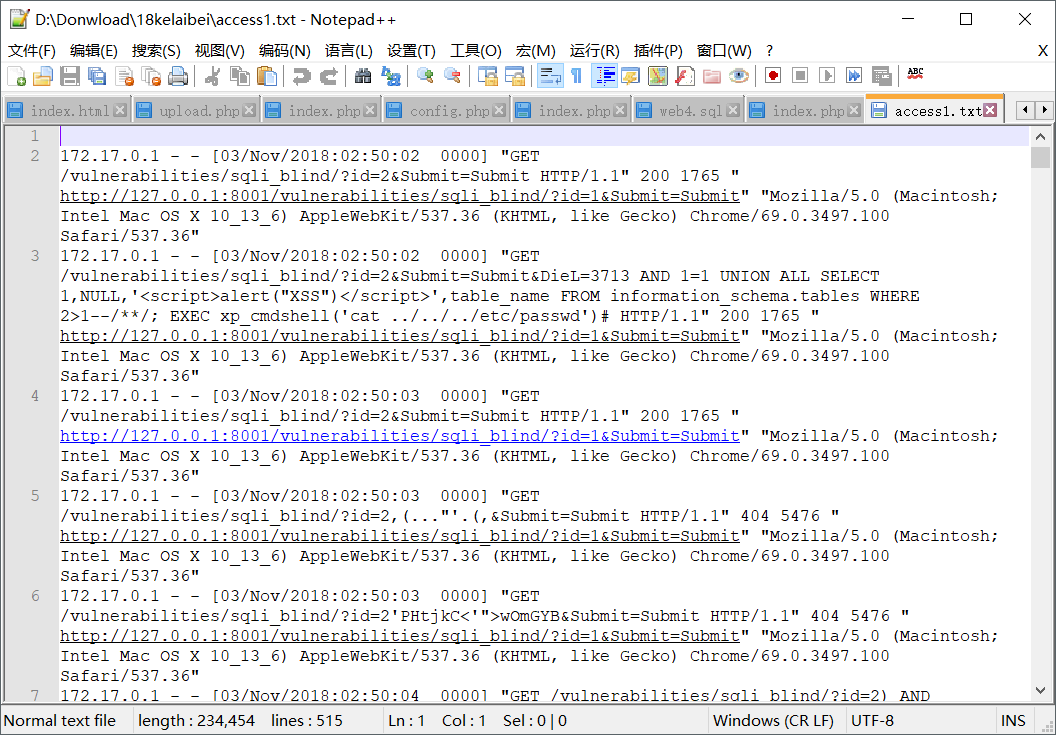Toggle file monitoring eye icon

click(x=739, y=76)
